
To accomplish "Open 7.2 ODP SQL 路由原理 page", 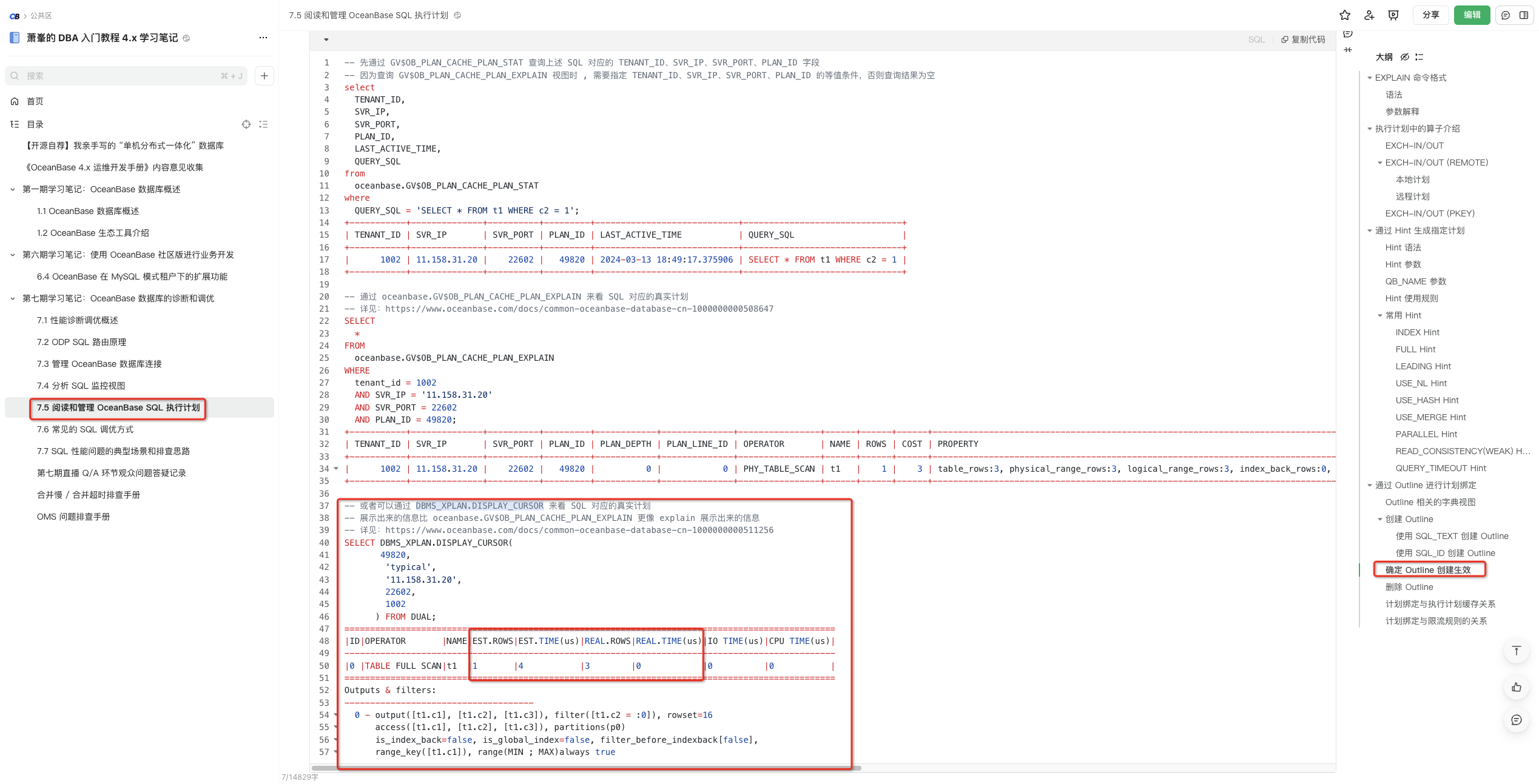I will click(x=81, y=342).
